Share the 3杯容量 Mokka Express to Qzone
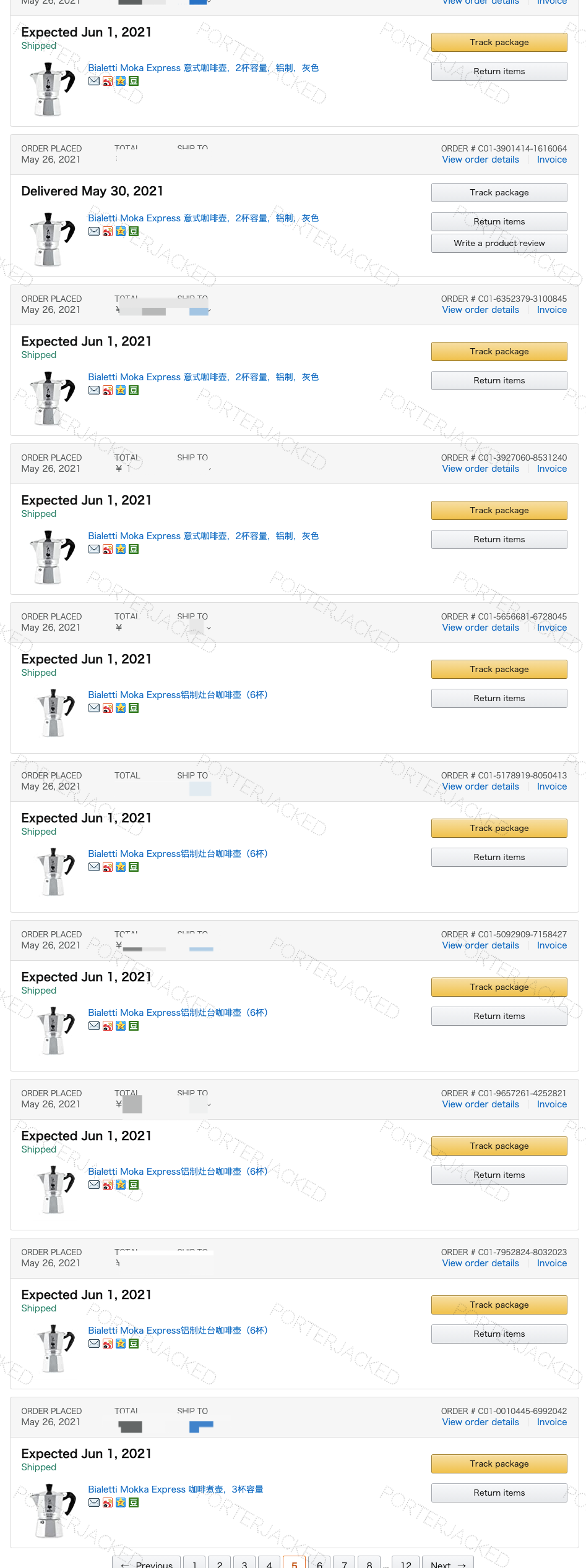This screenshot has height=1568, width=586. click(121, 1502)
